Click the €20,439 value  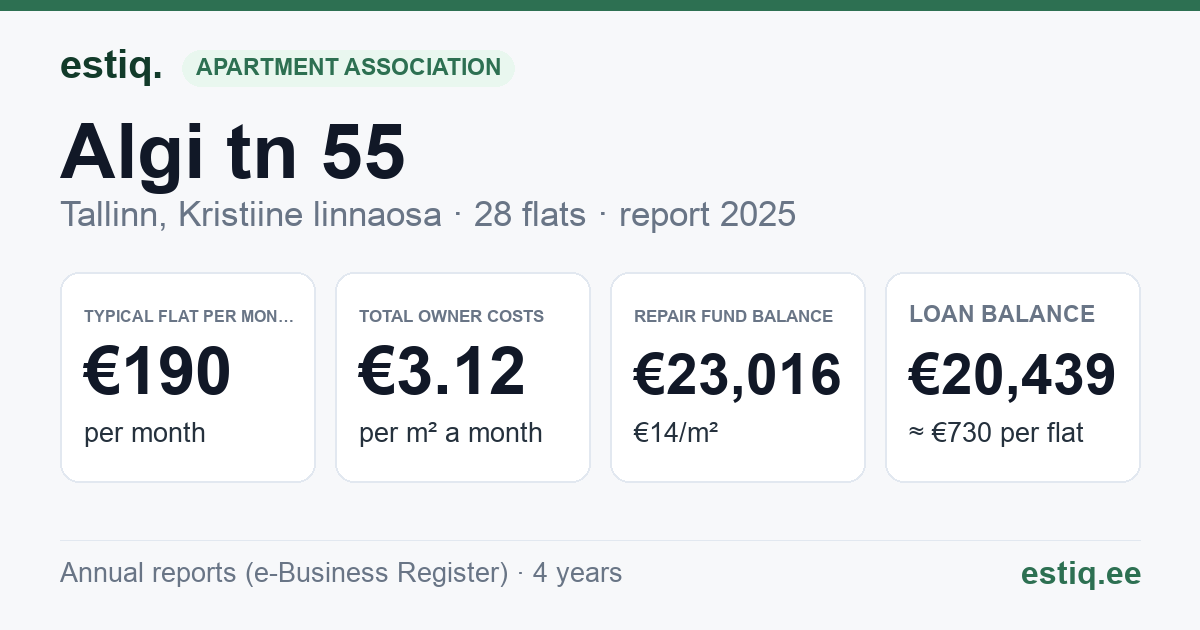coord(1012,375)
